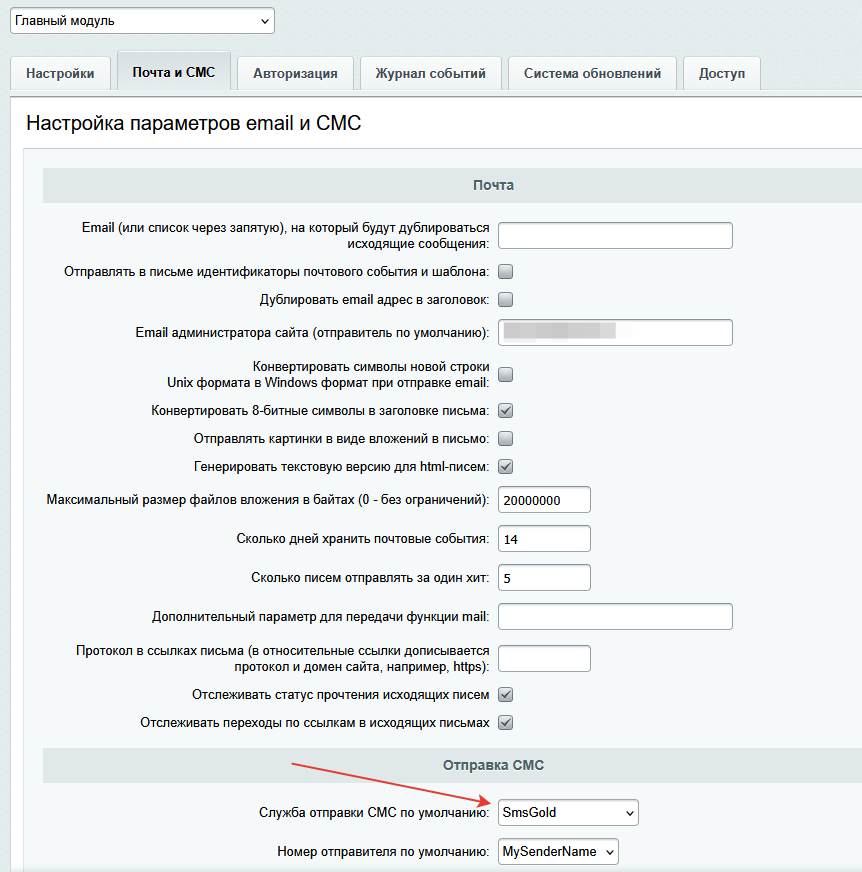This screenshot has width=862, height=872.
Task: Enable sending images as attachments checkbox
Action: pos(506,438)
